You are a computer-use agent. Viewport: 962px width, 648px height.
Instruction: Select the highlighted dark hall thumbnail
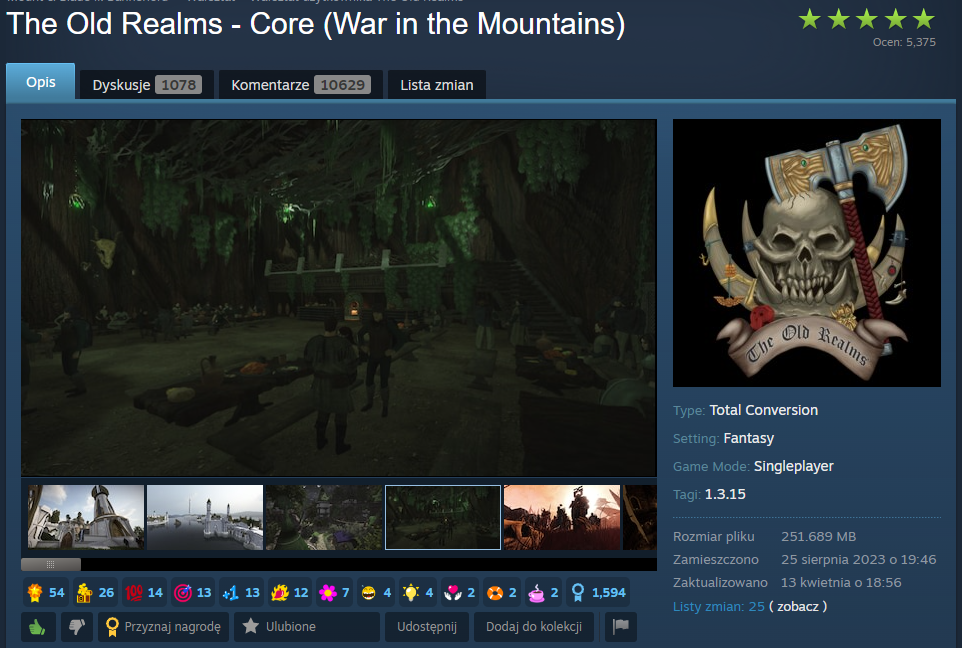coord(443,517)
